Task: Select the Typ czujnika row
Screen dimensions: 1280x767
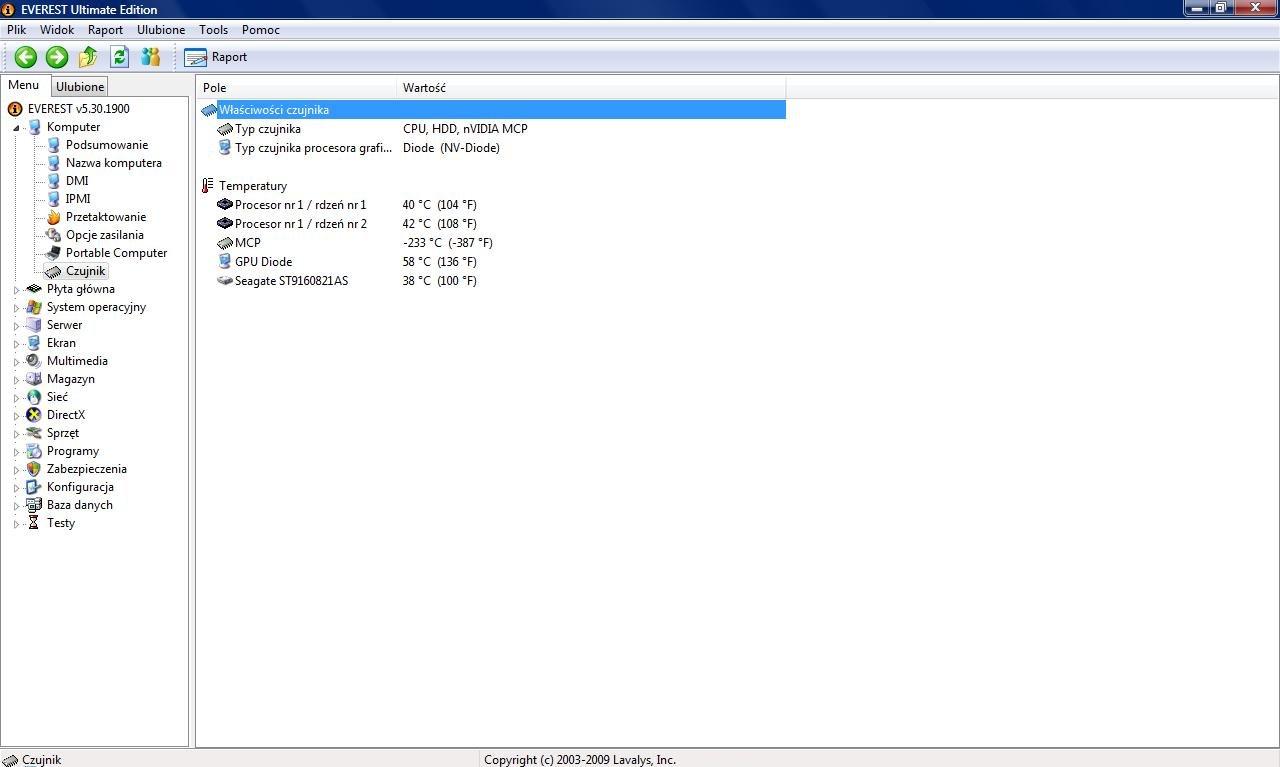Action: pyautogui.click(x=493, y=129)
